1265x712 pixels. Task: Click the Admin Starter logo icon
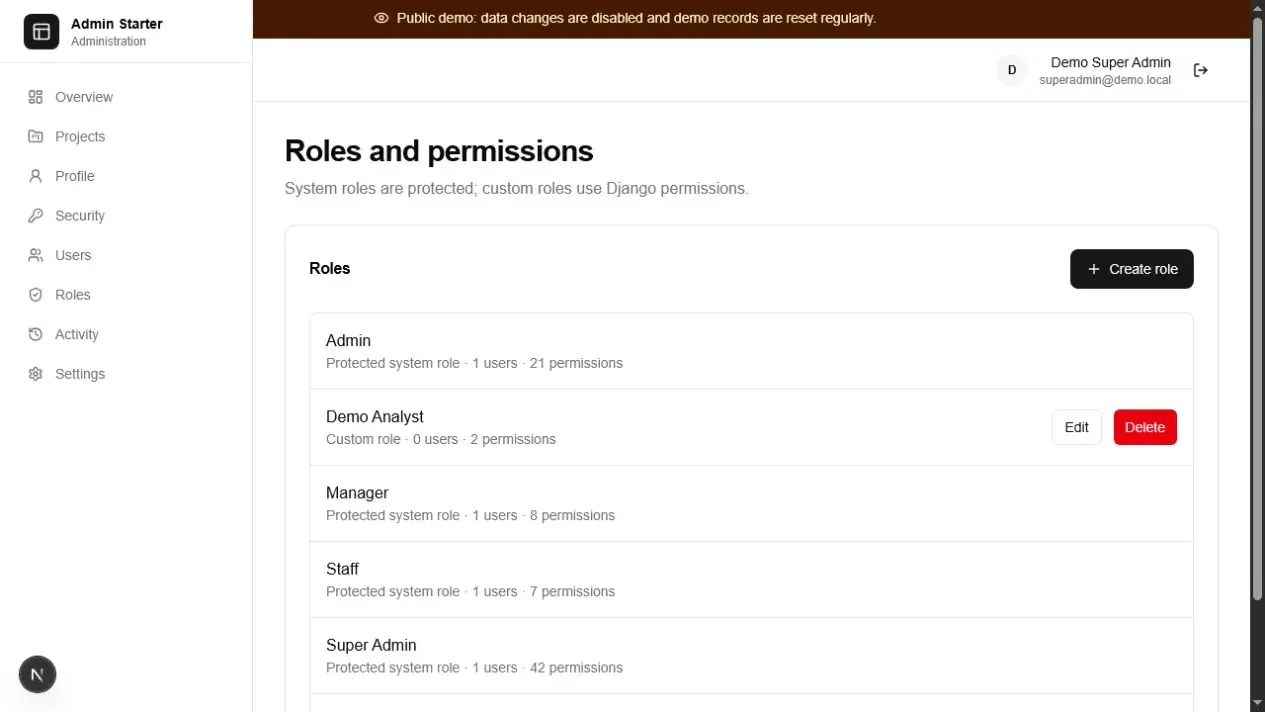[x=41, y=32]
